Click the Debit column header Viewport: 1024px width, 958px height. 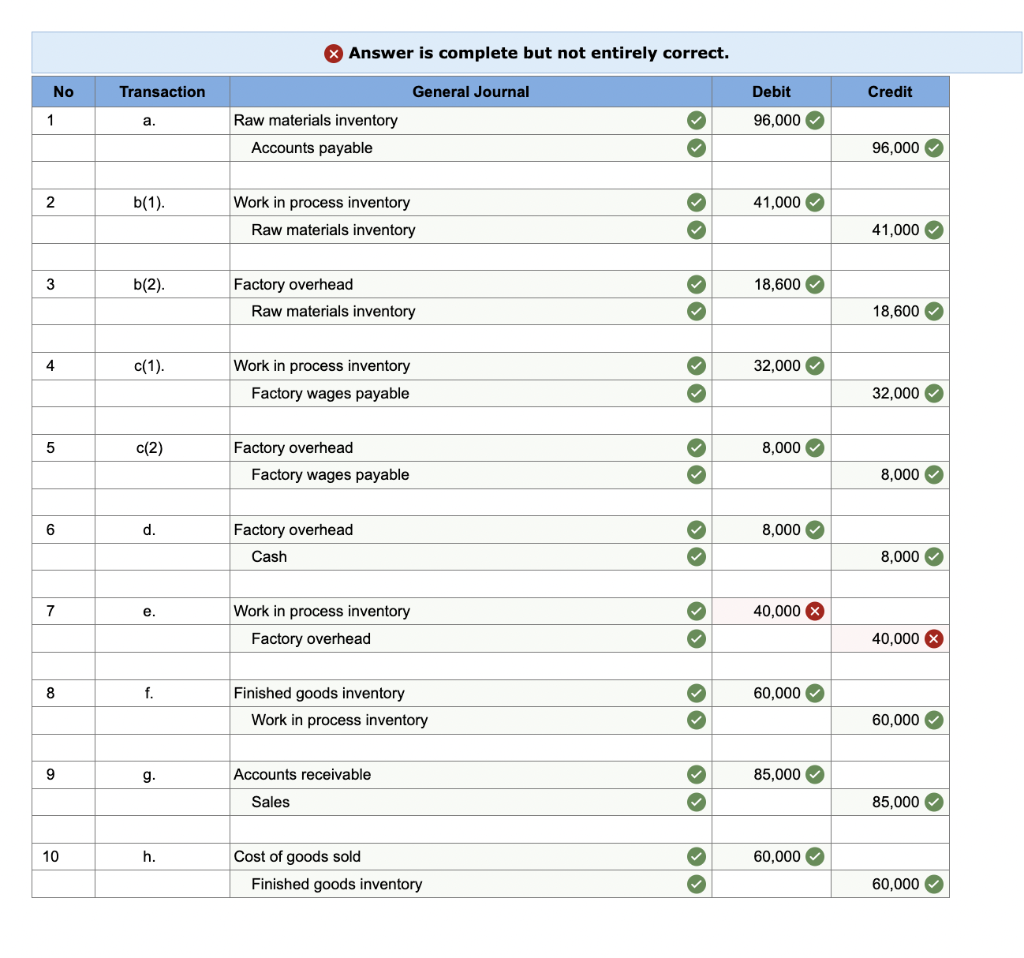(771, 92)
